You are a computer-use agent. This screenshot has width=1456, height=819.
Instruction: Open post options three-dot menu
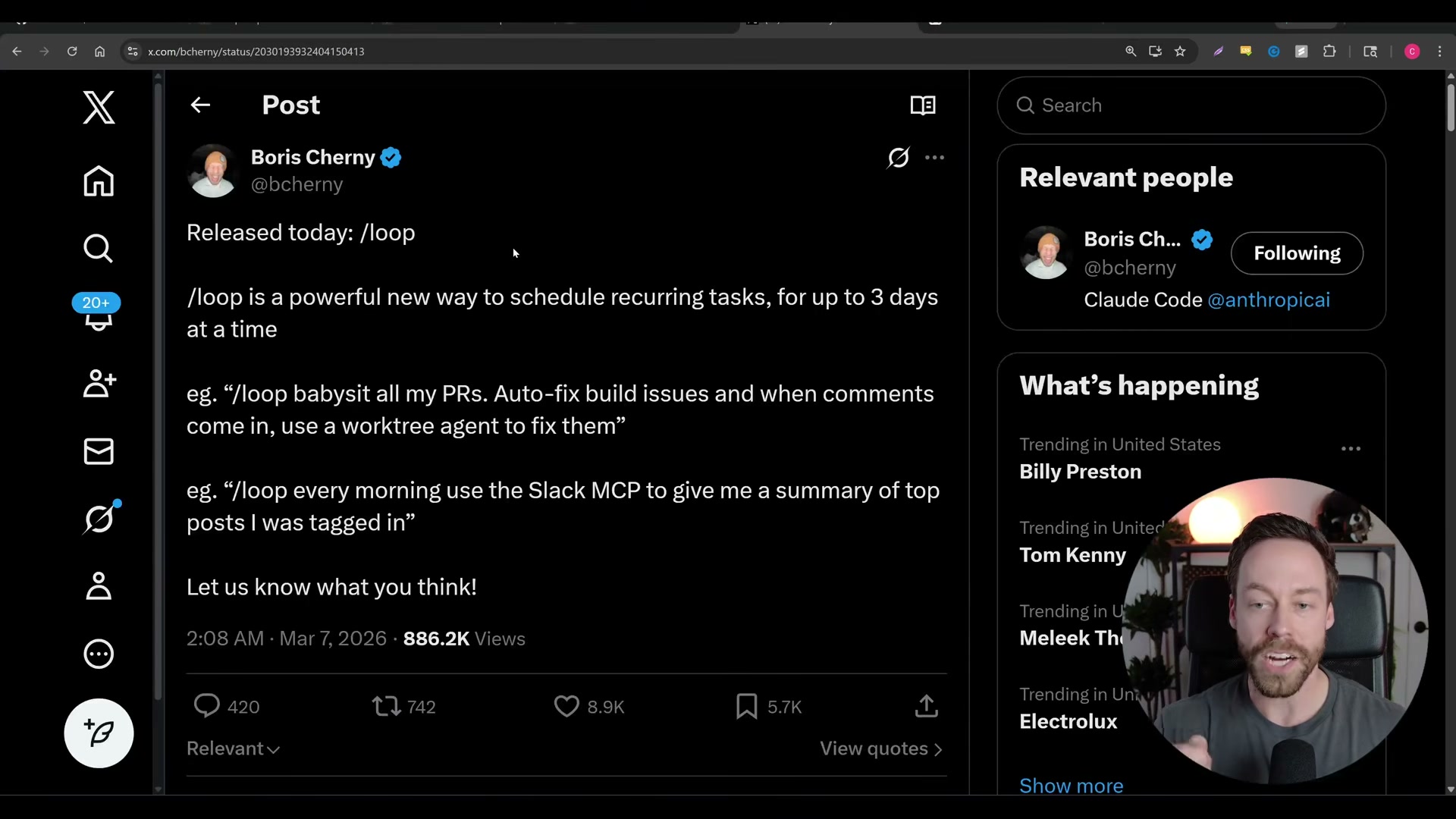tap(935, 158)
